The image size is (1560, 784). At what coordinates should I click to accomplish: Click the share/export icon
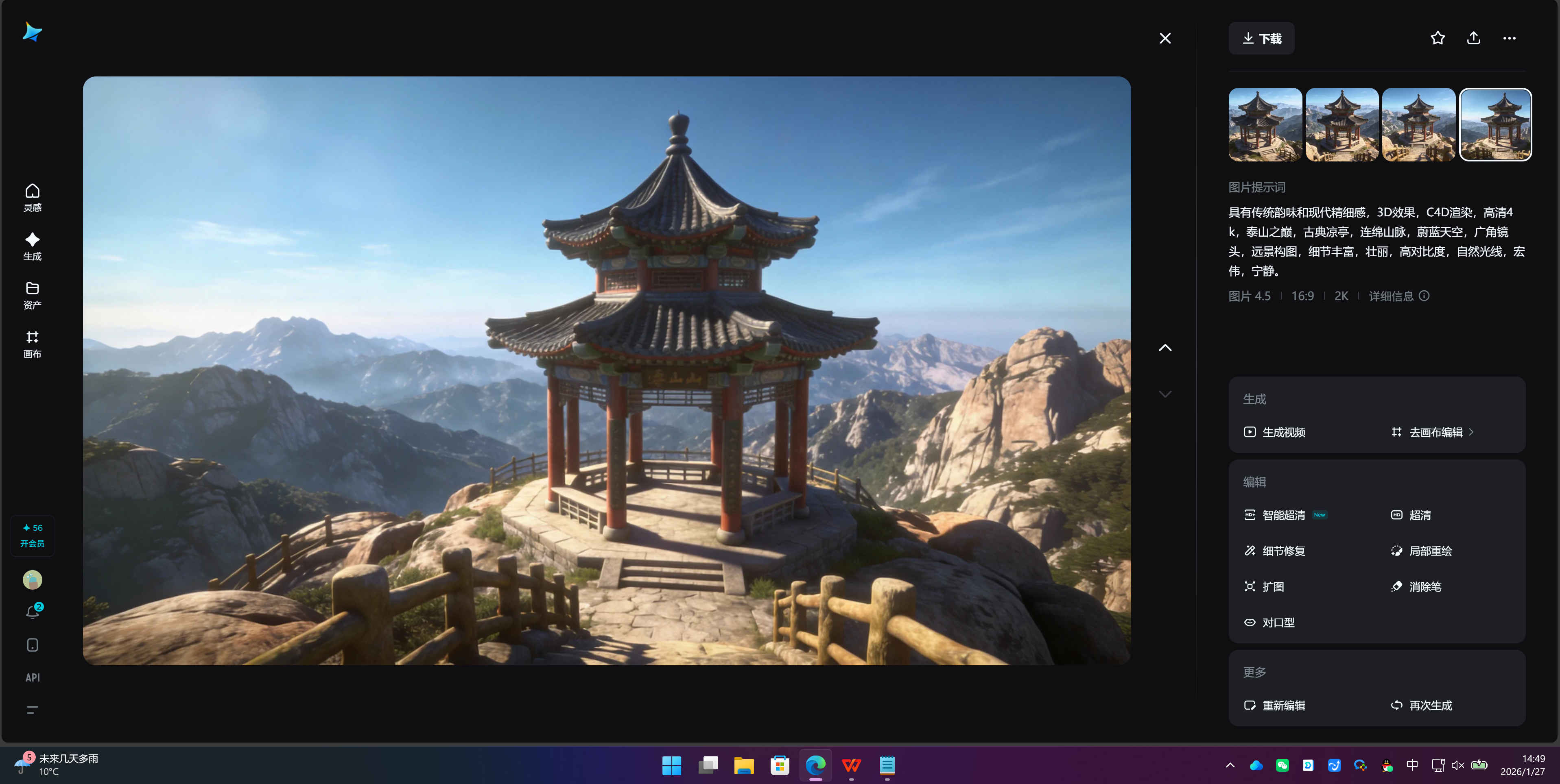point(1473,38)
